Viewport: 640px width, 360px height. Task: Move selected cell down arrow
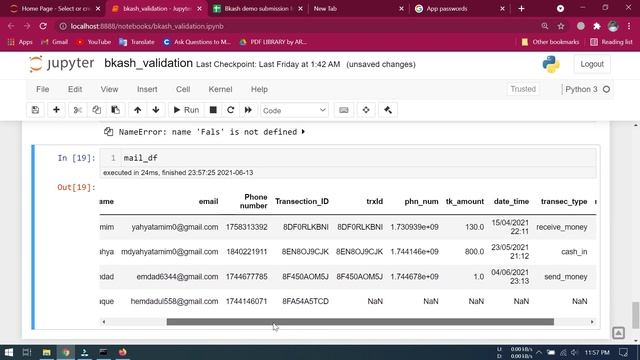(156, 110)
